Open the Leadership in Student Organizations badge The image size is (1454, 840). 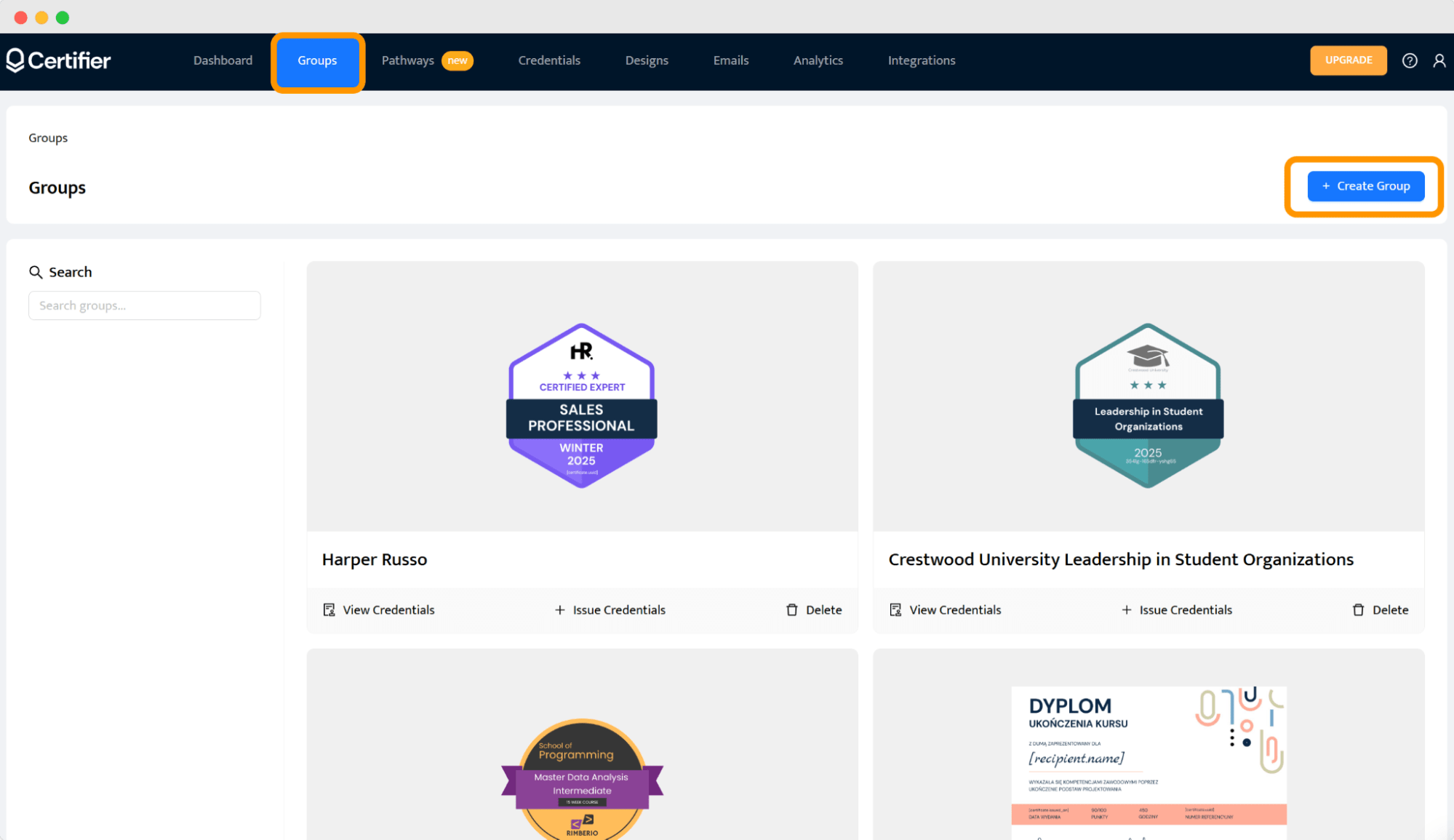1148,405
